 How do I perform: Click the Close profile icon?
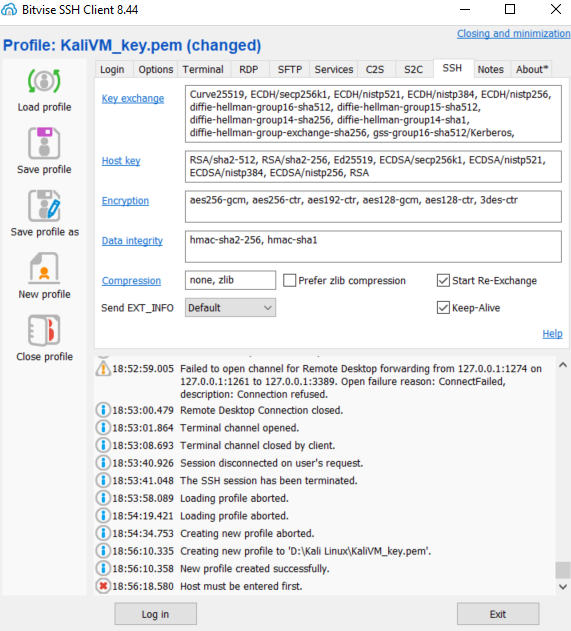tap(44, 330)
